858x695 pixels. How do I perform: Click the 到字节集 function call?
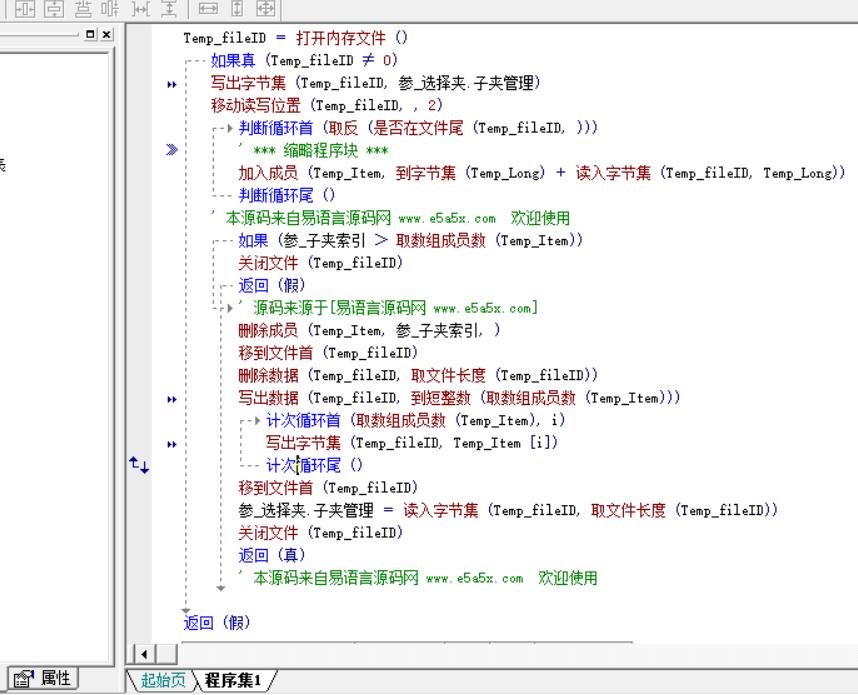point(426,173)
